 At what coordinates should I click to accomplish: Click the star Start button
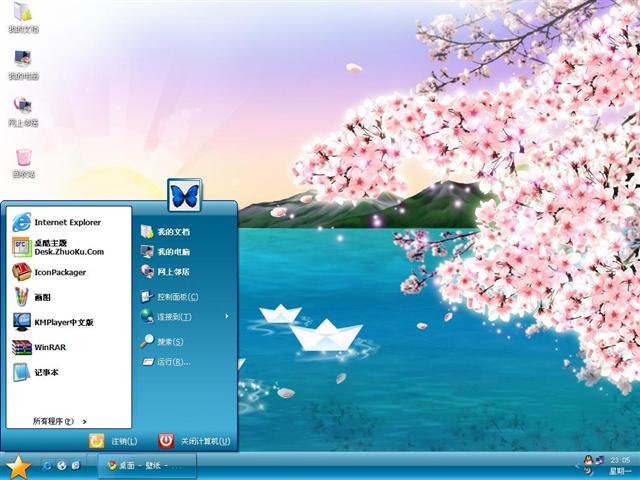(18, 467)
